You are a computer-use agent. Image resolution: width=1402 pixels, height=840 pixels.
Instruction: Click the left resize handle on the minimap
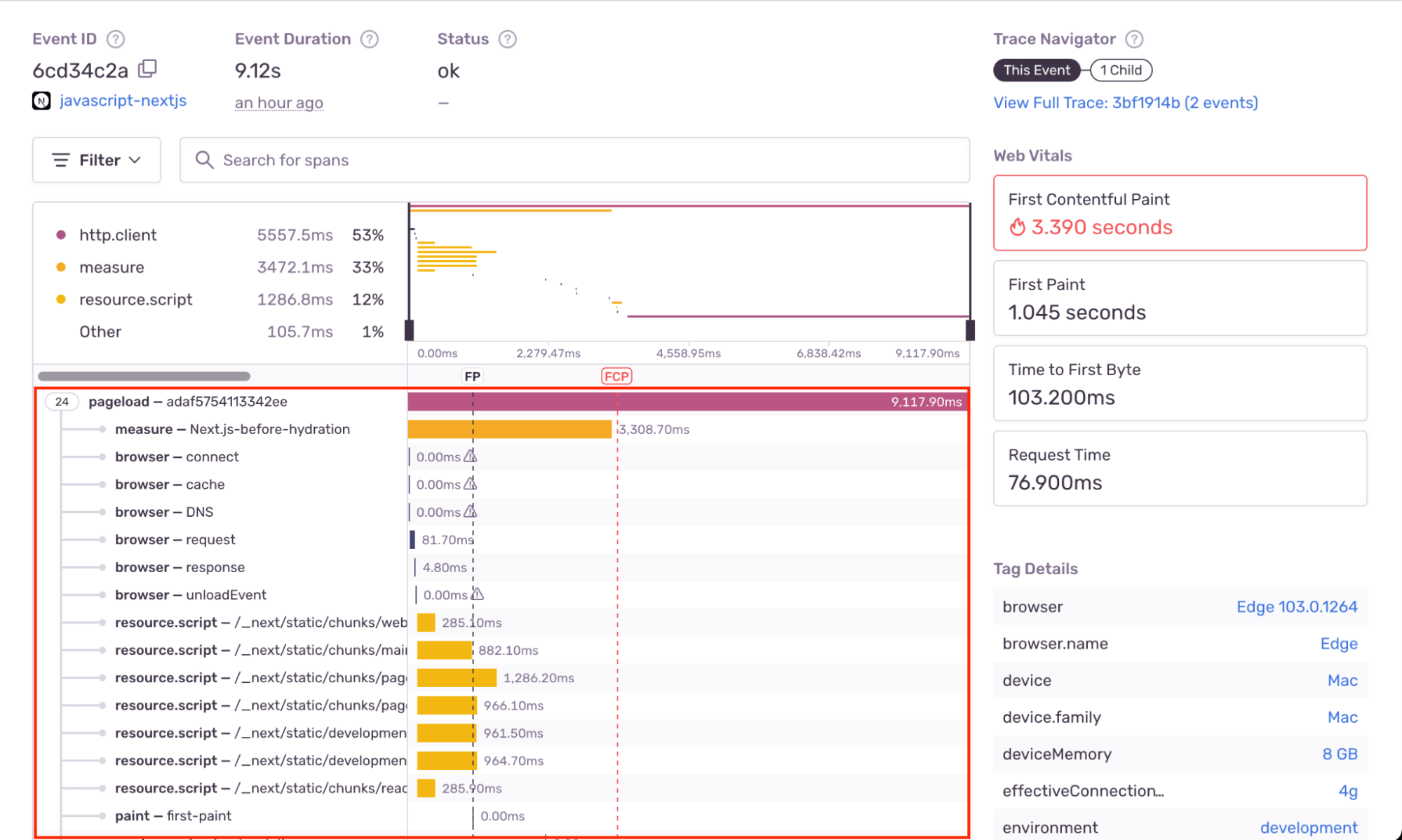410,328
